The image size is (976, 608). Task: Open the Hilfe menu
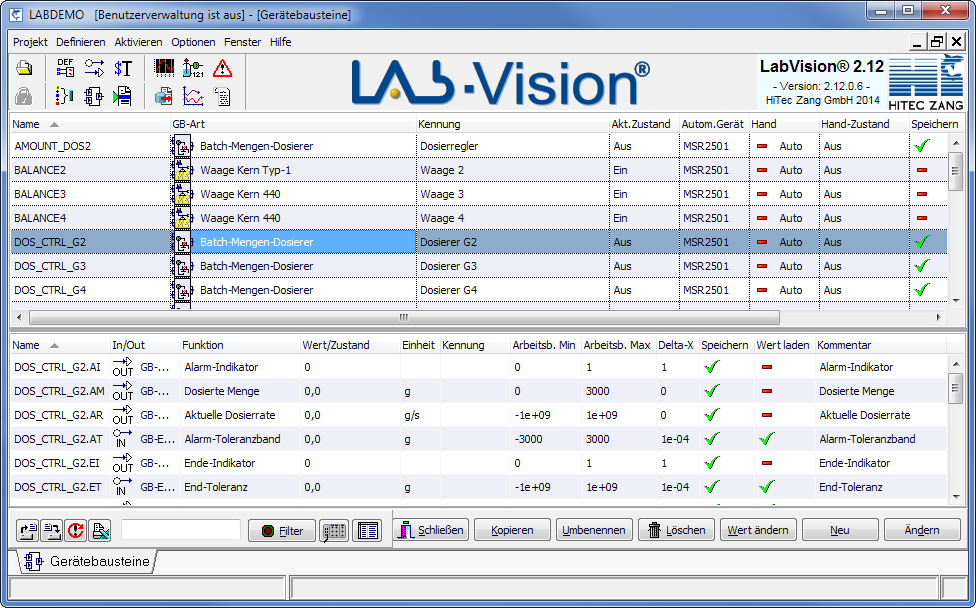coord(281,42)
